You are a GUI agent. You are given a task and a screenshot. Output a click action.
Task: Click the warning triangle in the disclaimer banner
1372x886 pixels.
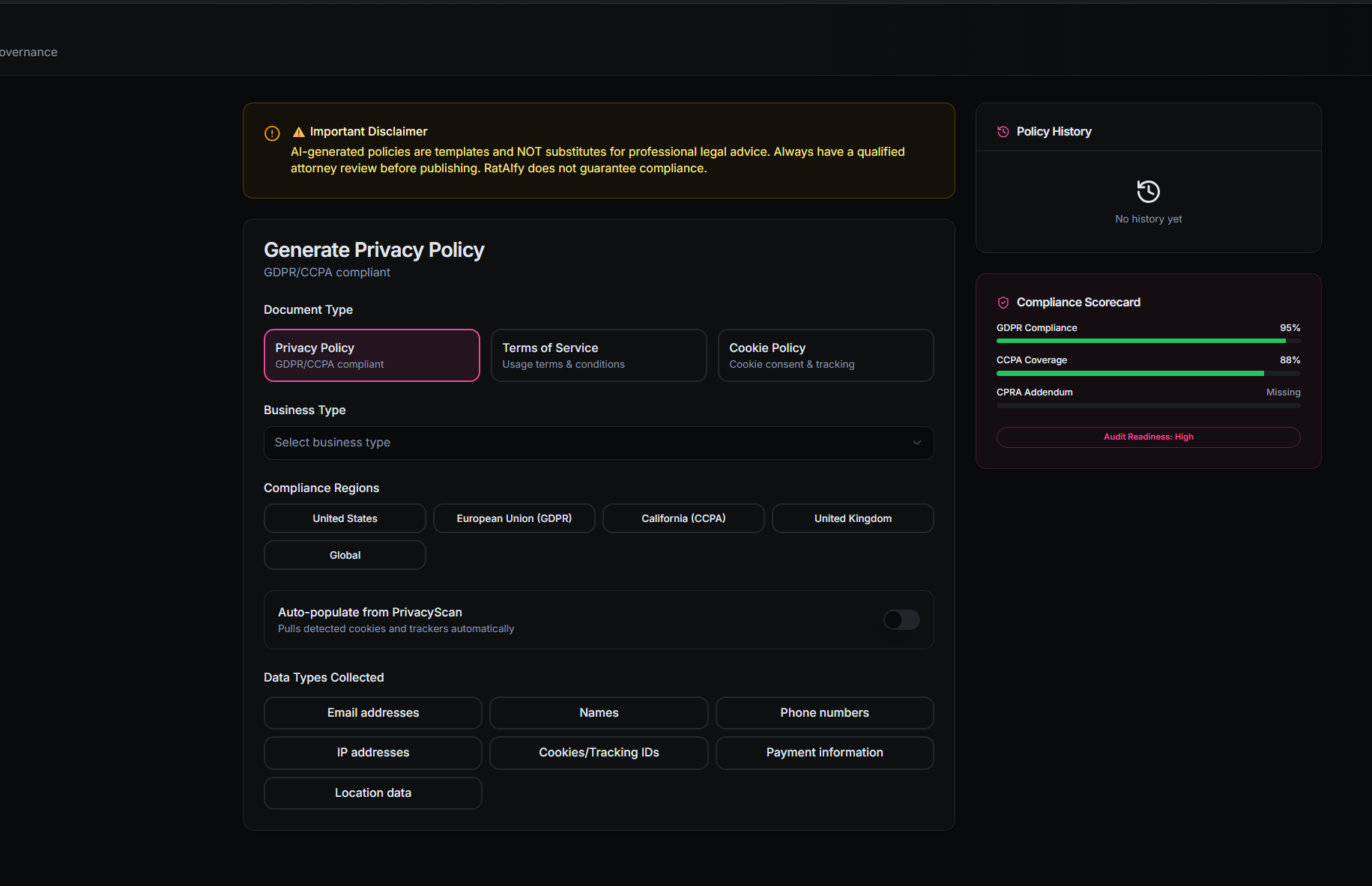(298, 131)
